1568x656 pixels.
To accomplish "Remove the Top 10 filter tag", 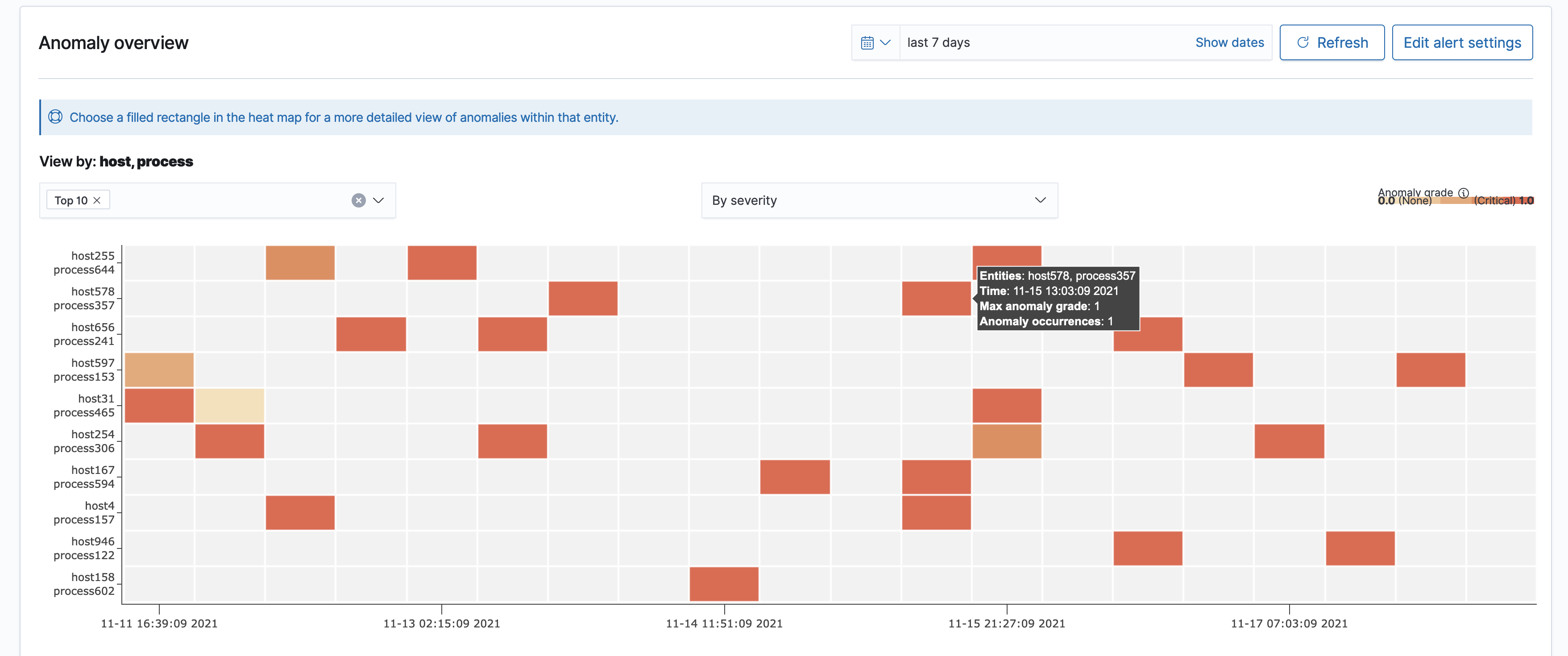I will [97, 200].
